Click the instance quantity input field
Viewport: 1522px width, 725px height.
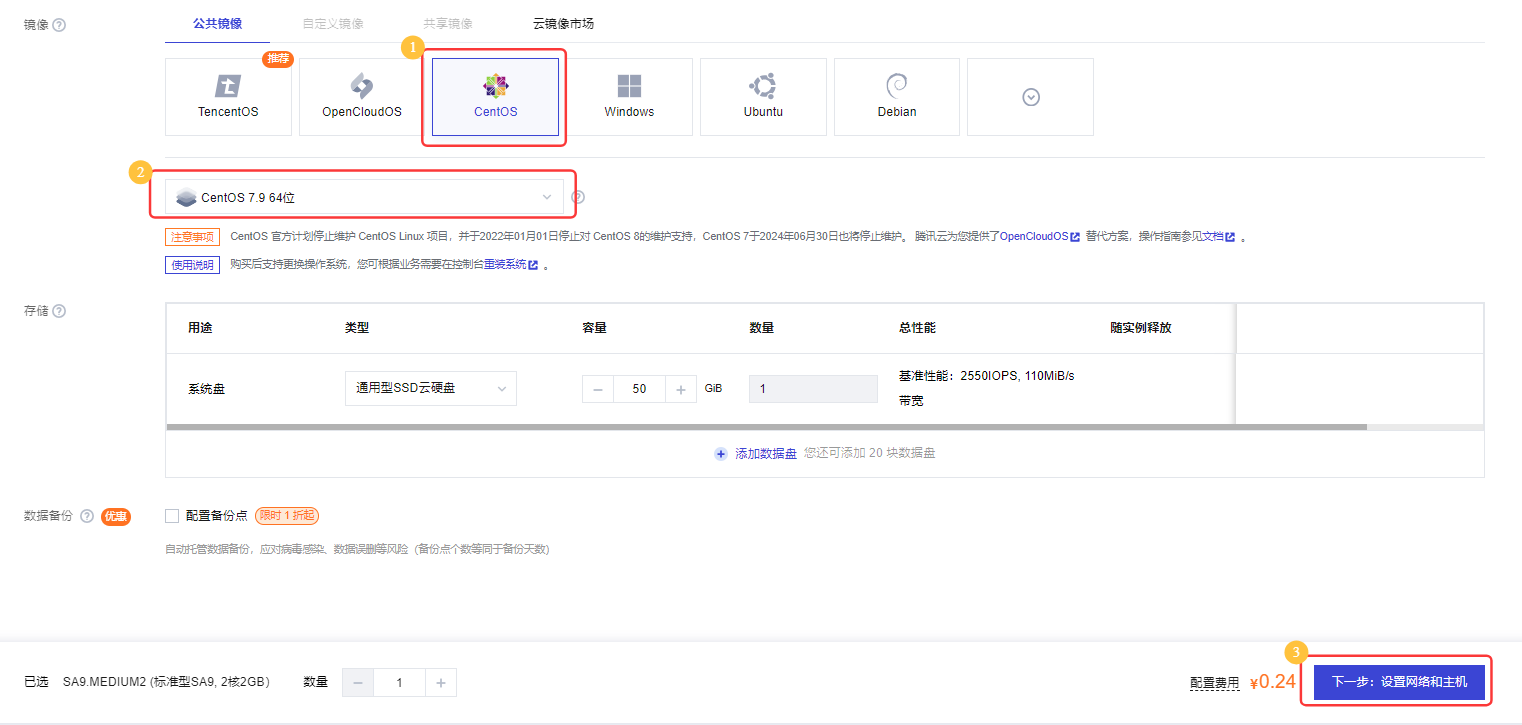click(x=399, y=683)
